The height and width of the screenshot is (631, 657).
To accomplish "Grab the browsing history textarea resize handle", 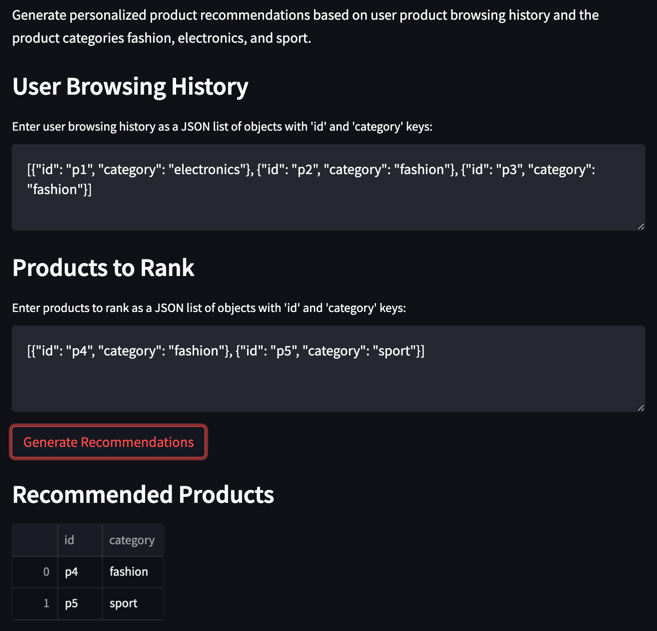I will point(640,226).
